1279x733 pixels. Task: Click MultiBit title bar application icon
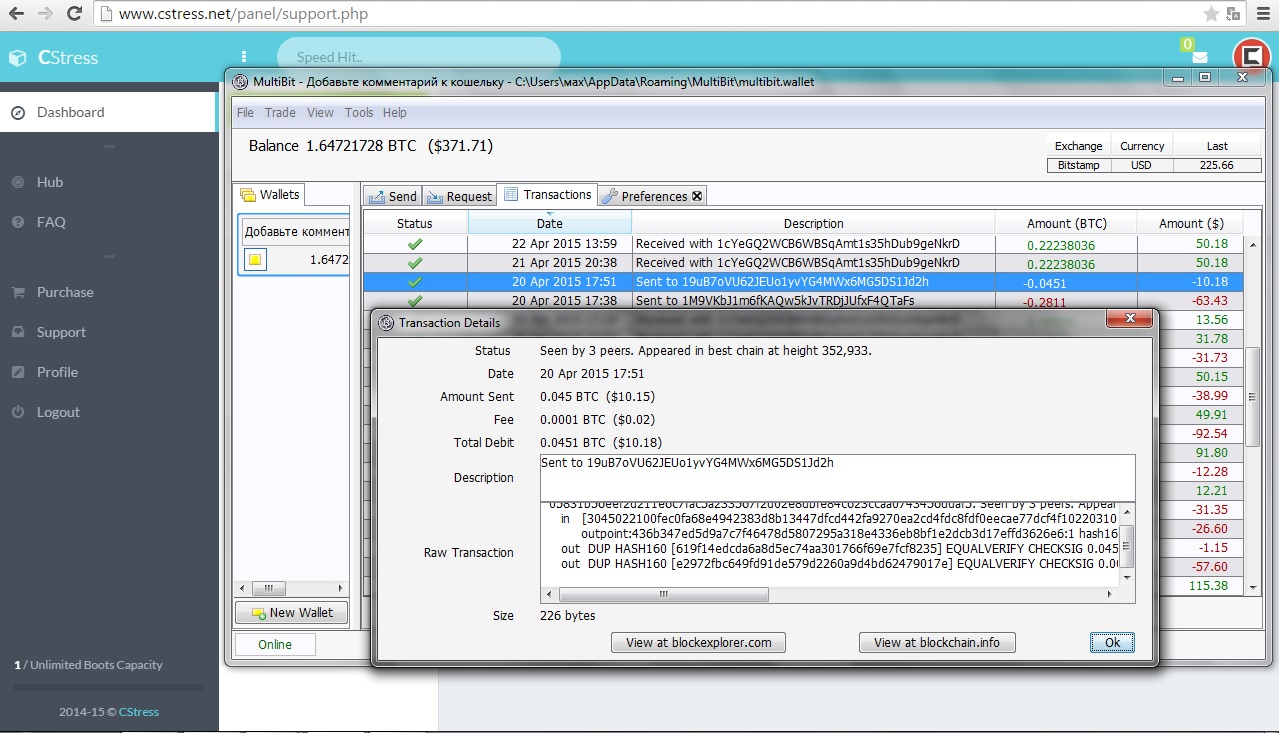[240, 81]
